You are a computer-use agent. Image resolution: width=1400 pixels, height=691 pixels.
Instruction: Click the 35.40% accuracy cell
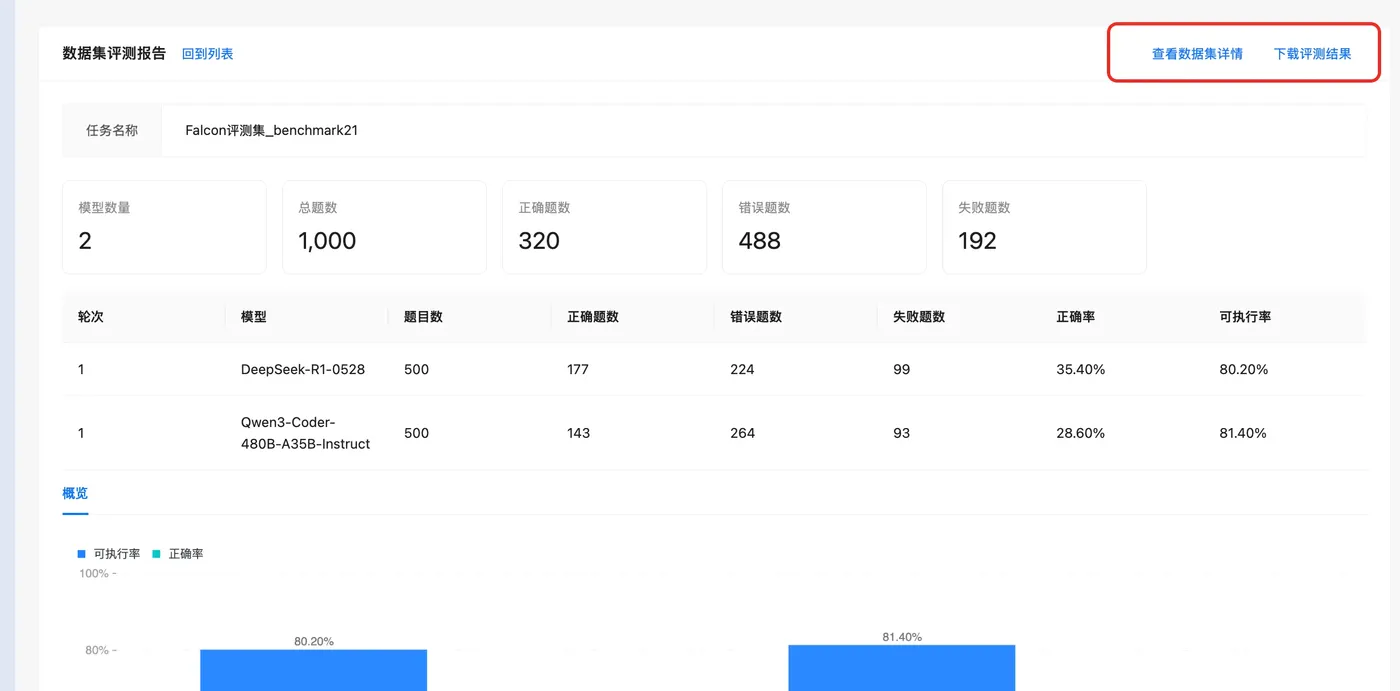[1081, 369]
